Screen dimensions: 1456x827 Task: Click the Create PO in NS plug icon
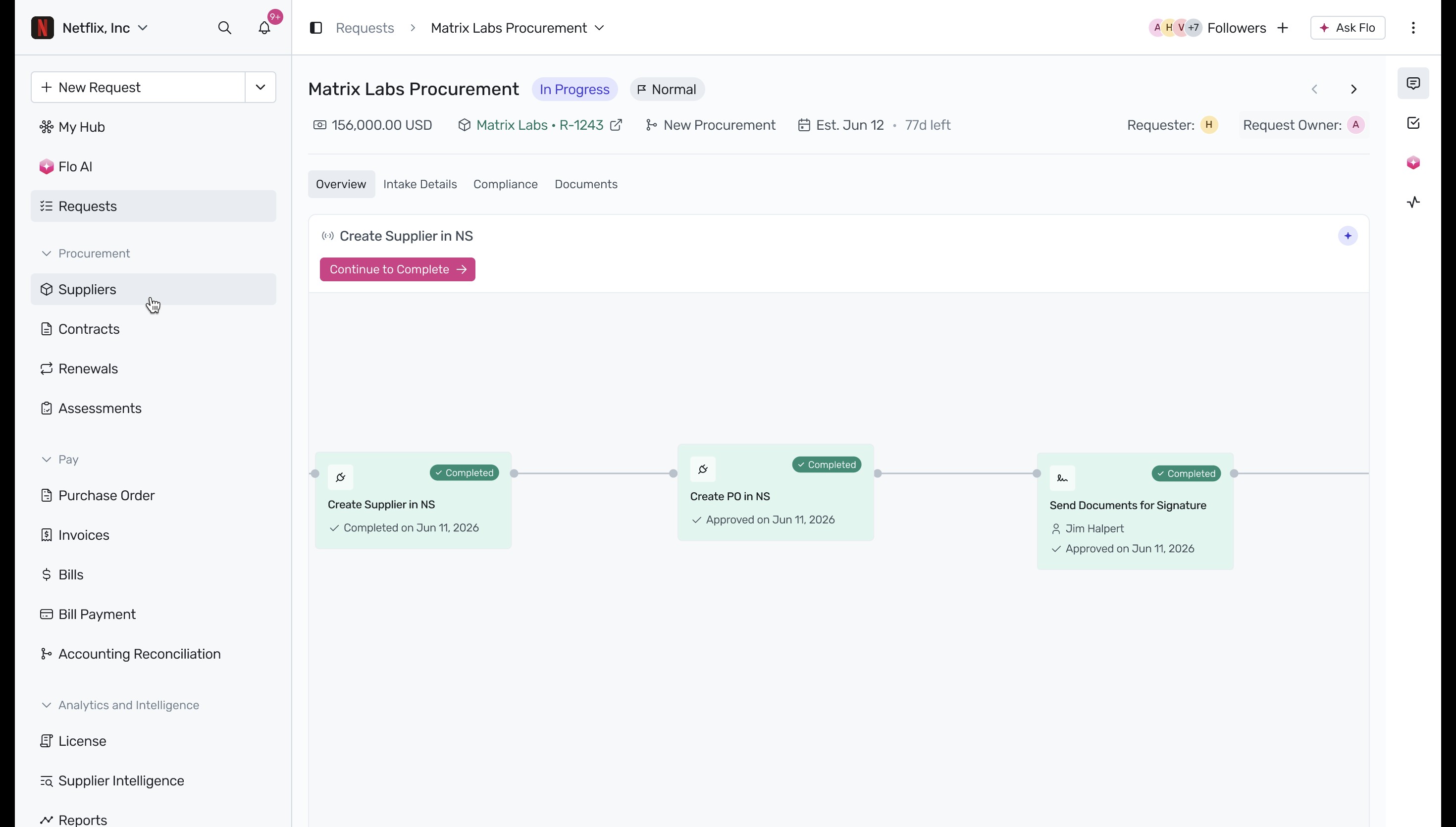coord(703,469)
